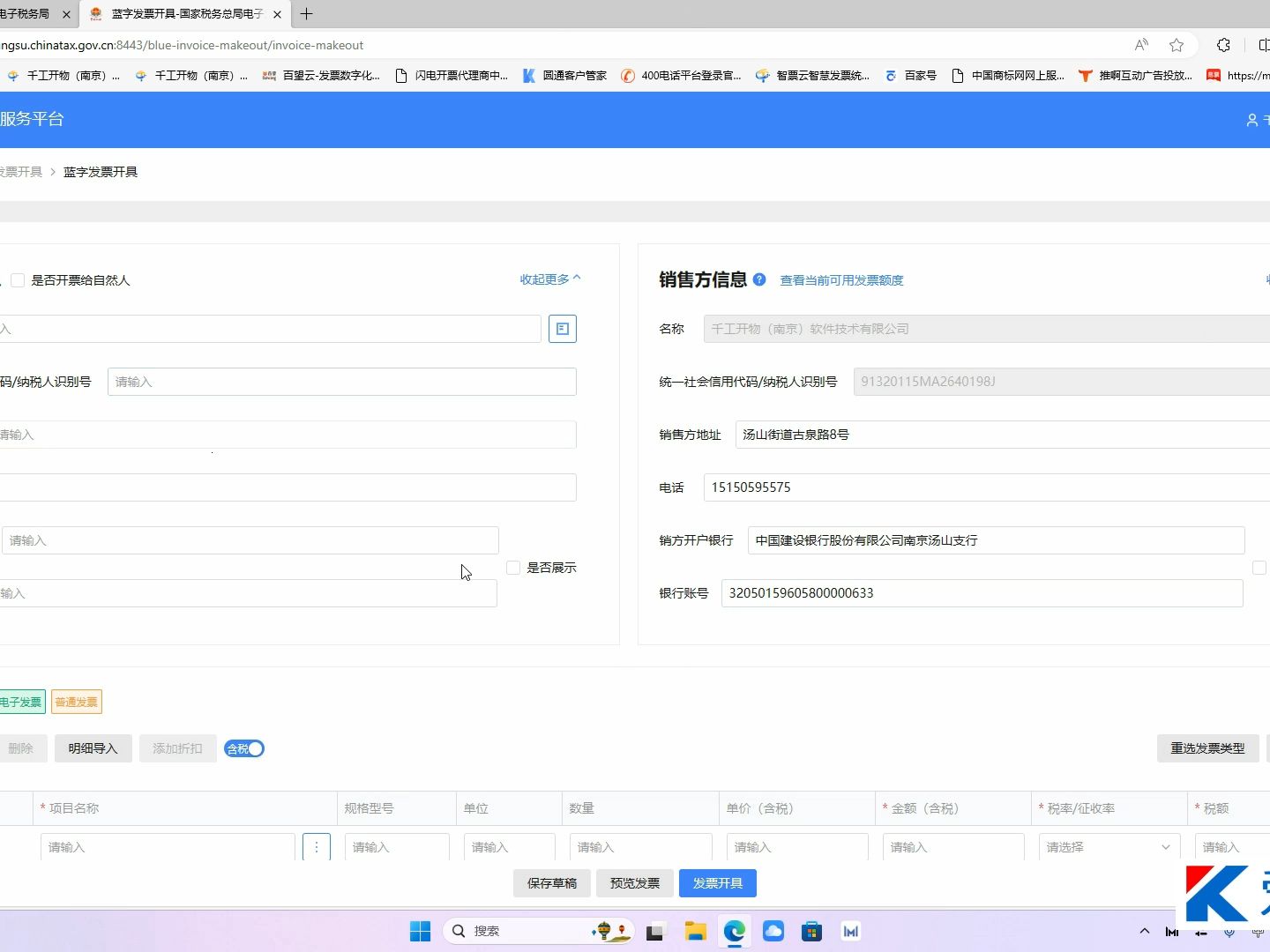Switch to Microsoft Edge on the taskbar
The width and height of the screenshot is (1270, 952).
734,931
